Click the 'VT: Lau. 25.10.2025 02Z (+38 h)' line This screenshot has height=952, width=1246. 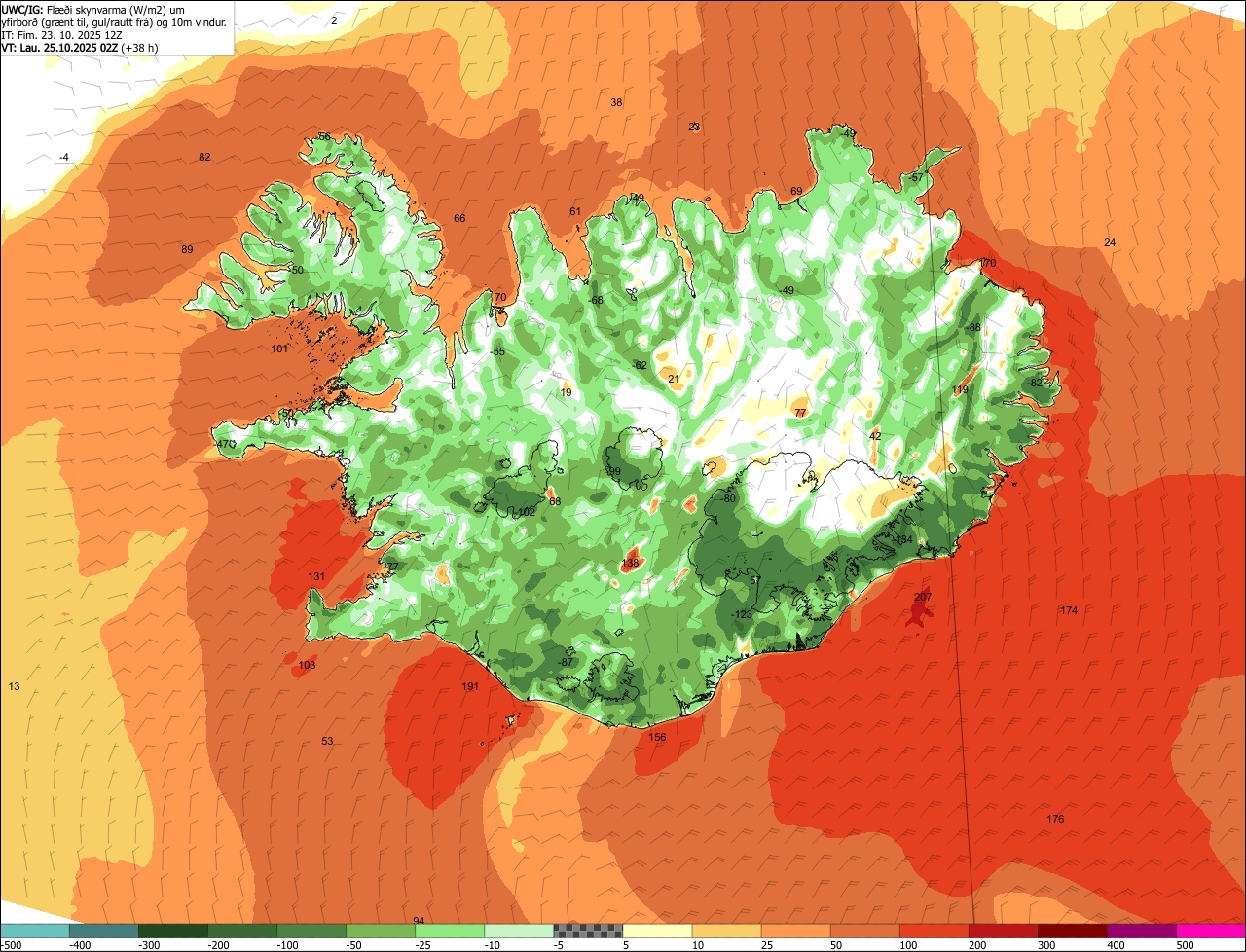[x=80, y=47]
